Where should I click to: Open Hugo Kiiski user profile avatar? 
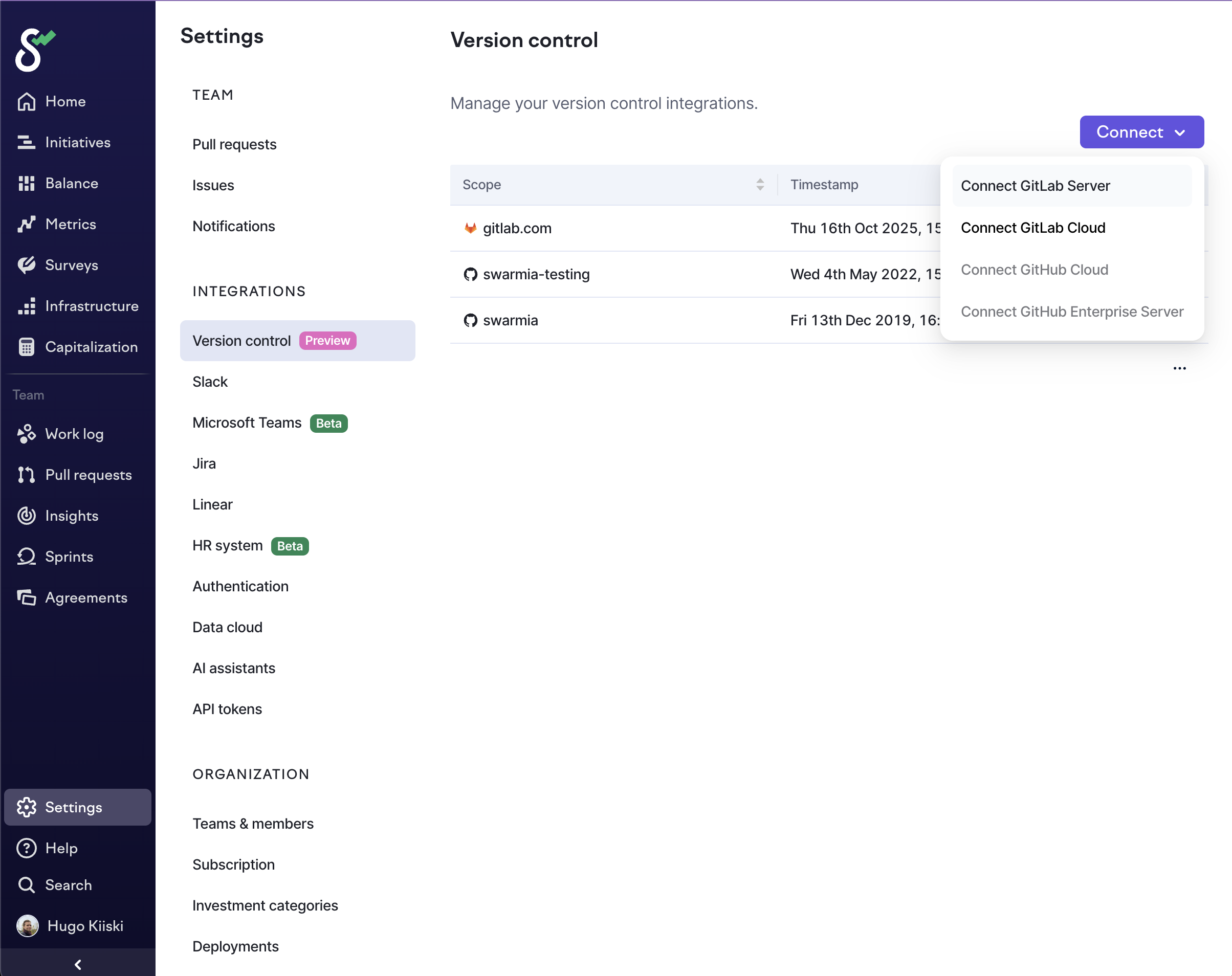tap(27, 926)
